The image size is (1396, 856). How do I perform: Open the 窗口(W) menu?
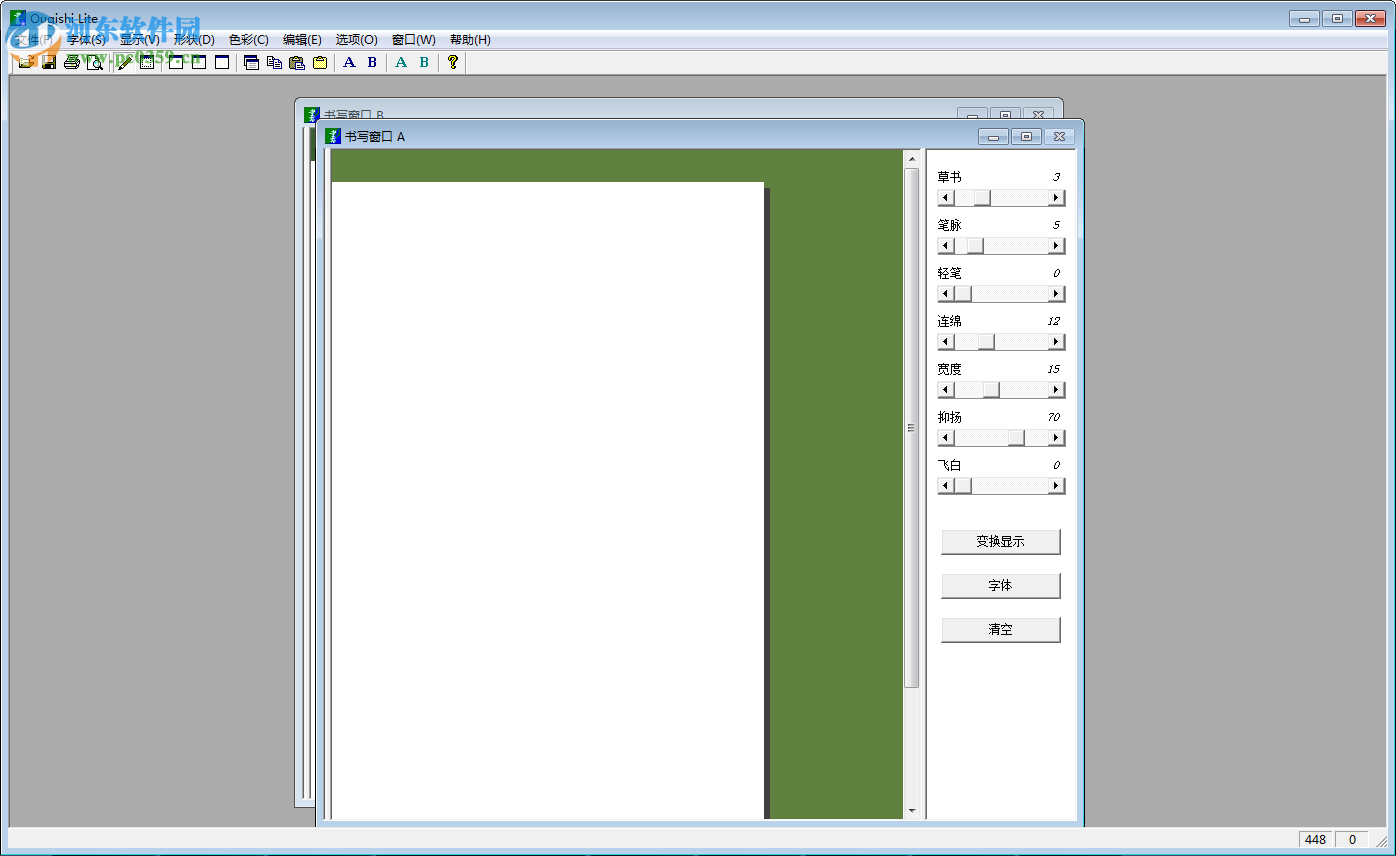[413, 40]
